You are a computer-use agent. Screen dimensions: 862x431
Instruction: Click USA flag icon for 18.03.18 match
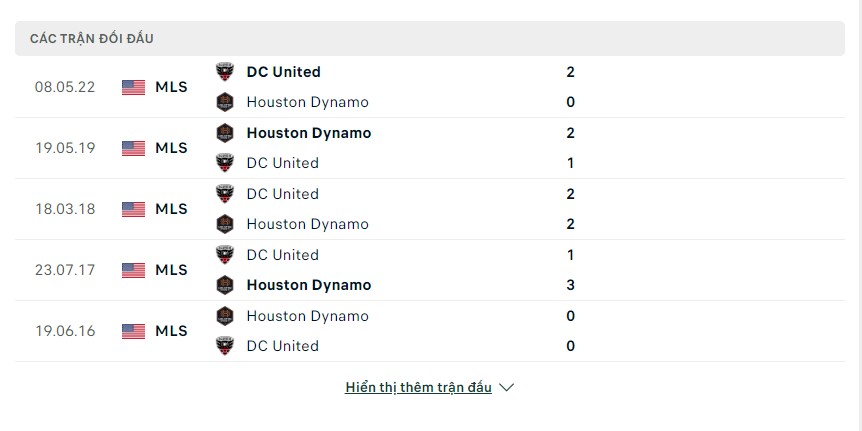click(x=134, y=209)
